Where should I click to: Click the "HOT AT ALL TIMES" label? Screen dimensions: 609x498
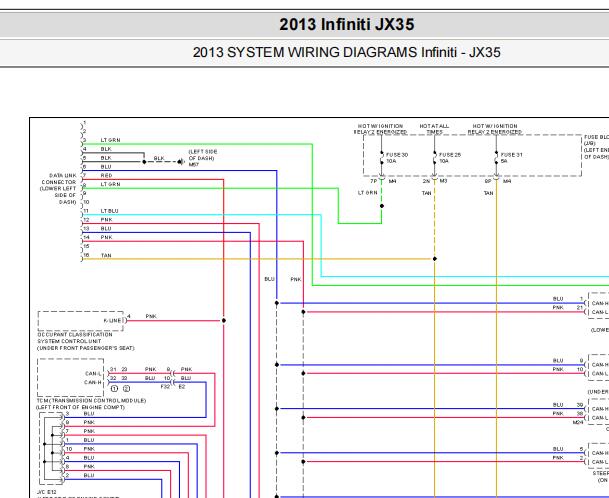click(x=434, y=129)
